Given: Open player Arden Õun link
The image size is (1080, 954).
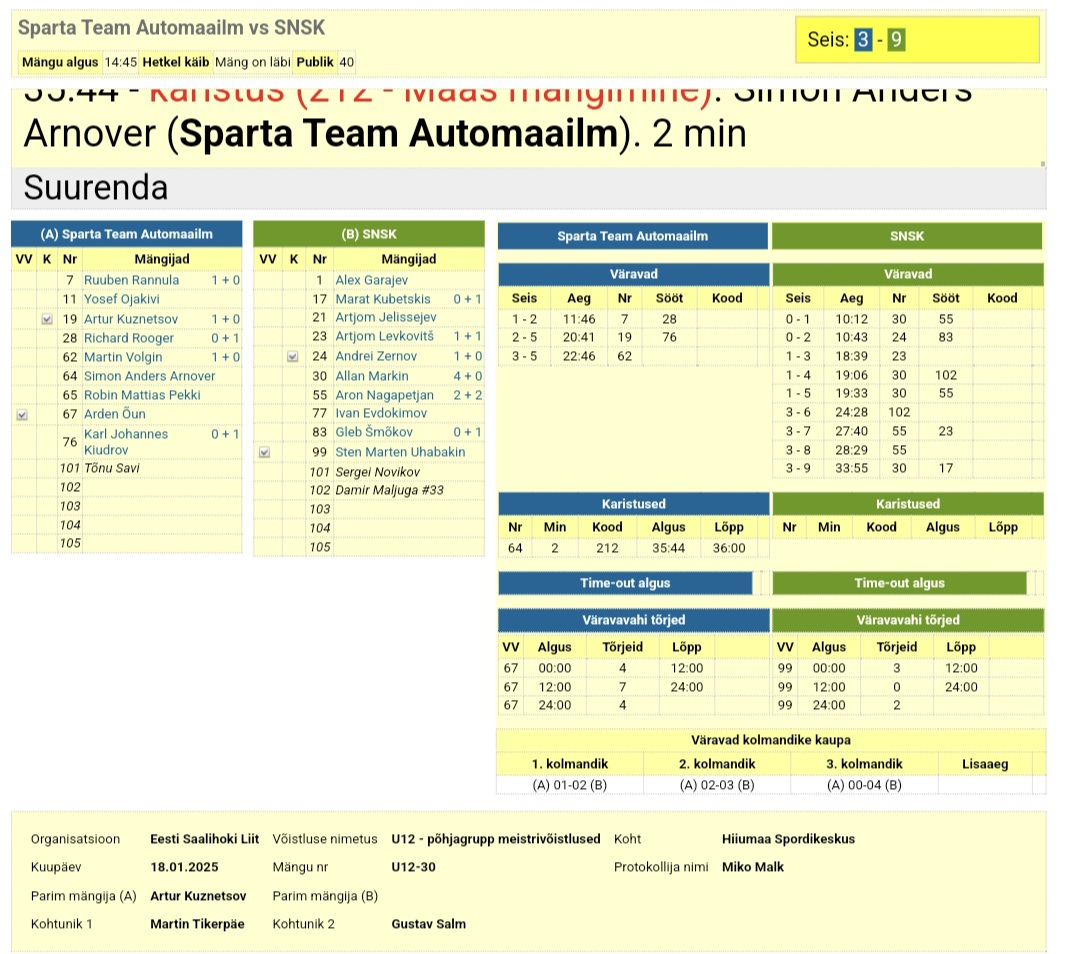Looking at the screenshot, I should click(x=115, y=414).
